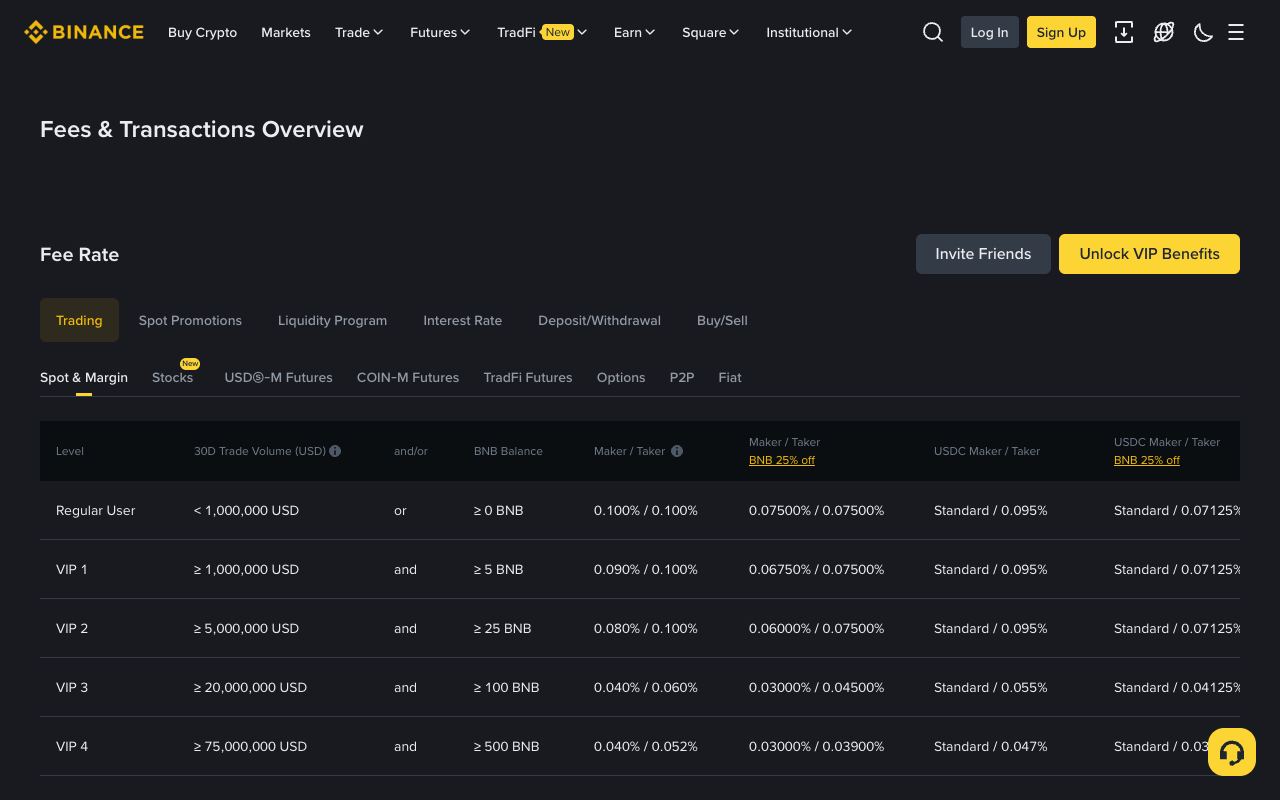Switch to Spot Promotions tab
The width and height of the screenshot is (1280, 800).
point(190,320)
